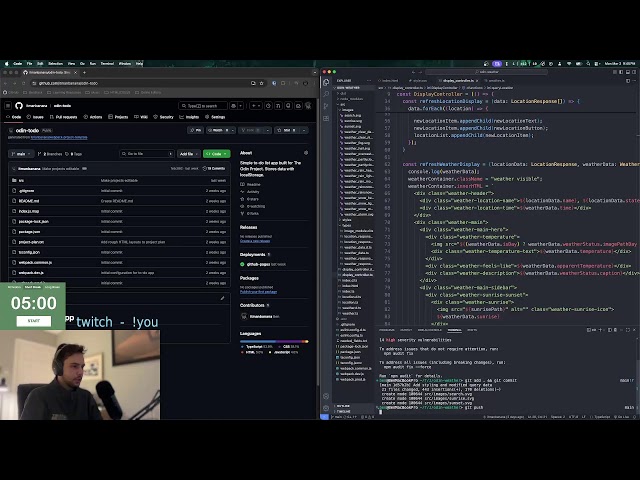Open Actions tab on GitHub repo
The height and width of the screenshot is (480, 640).
point(93,117)
